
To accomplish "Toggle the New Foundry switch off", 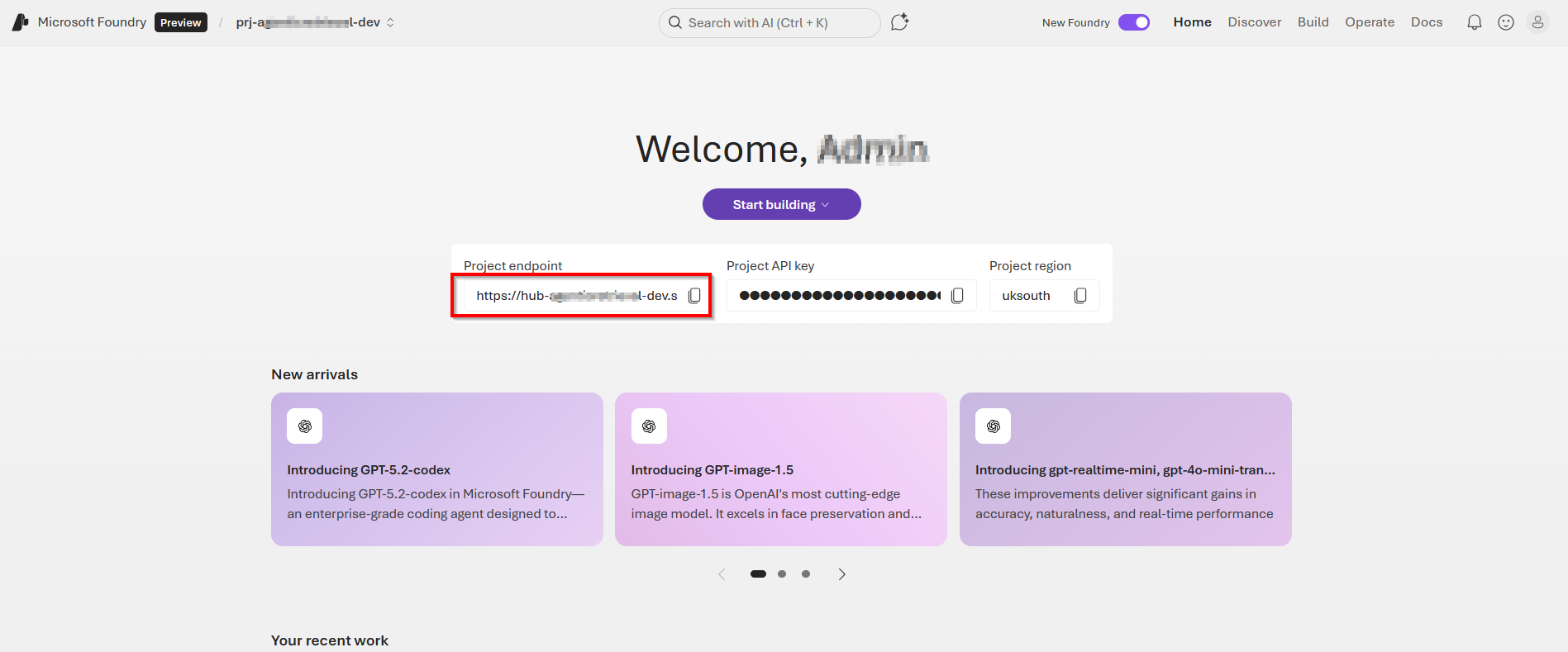I will [x=1134, y=22].
